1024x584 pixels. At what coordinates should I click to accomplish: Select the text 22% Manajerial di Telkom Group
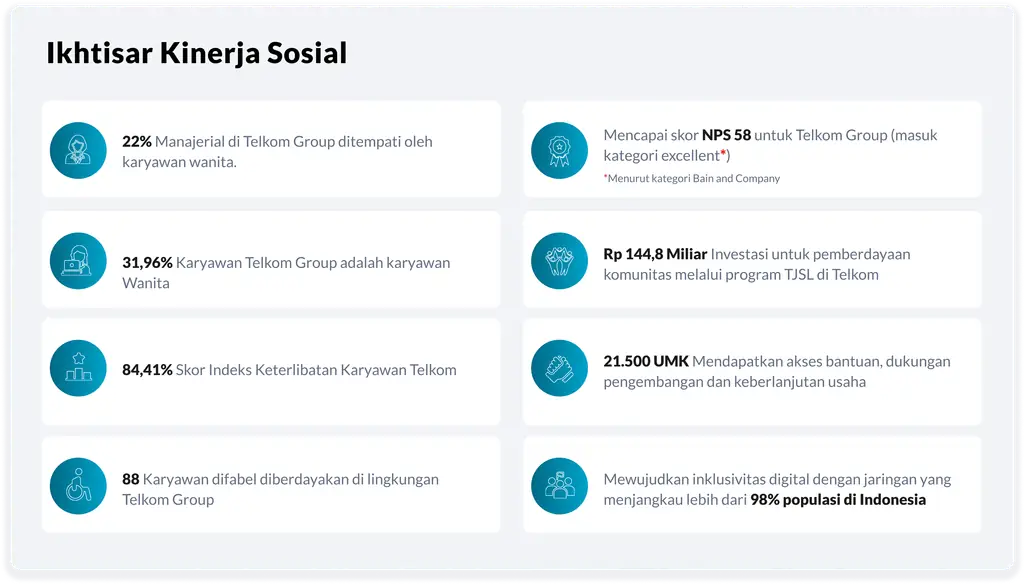(228, 142)
